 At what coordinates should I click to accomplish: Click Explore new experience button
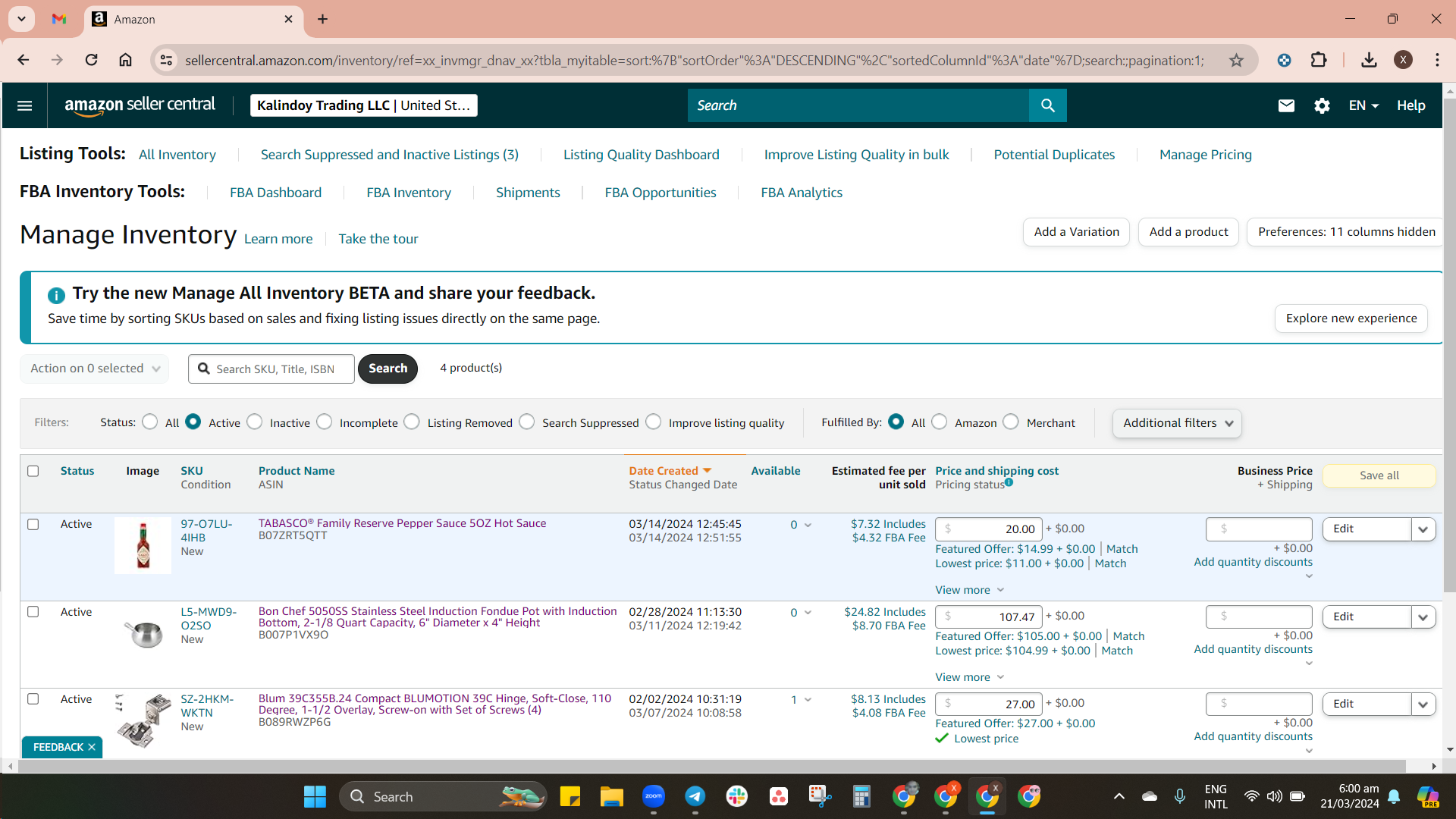[1351, 318]
